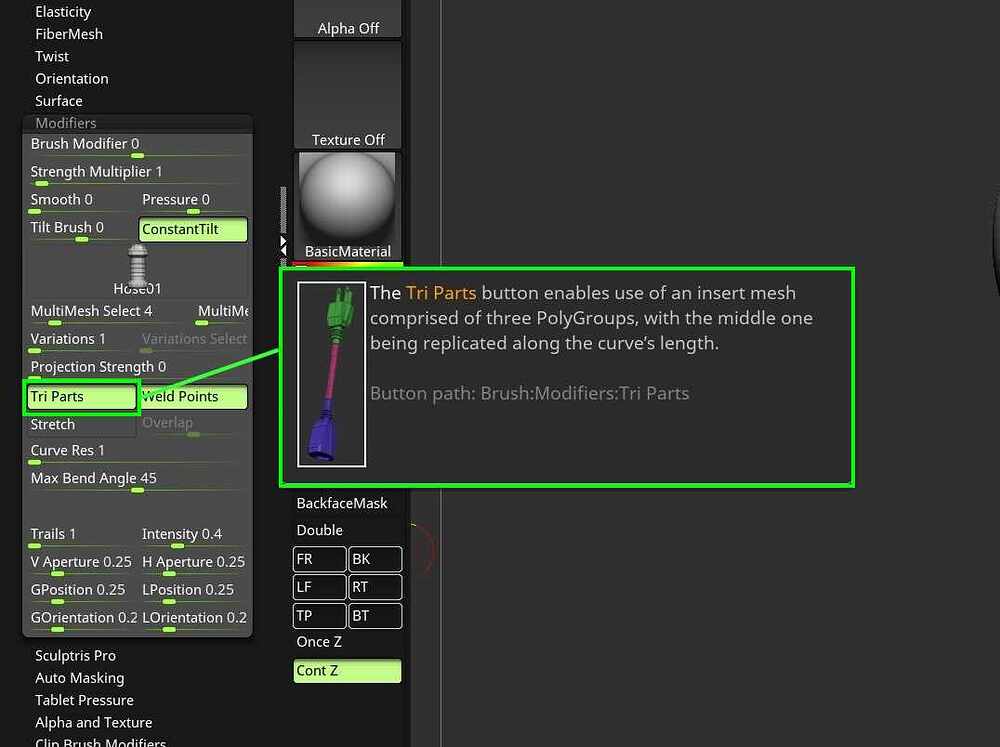Viewport: 1000px width, 747px height.
Task: Select the RT right view button
Action: click(376, 588)
